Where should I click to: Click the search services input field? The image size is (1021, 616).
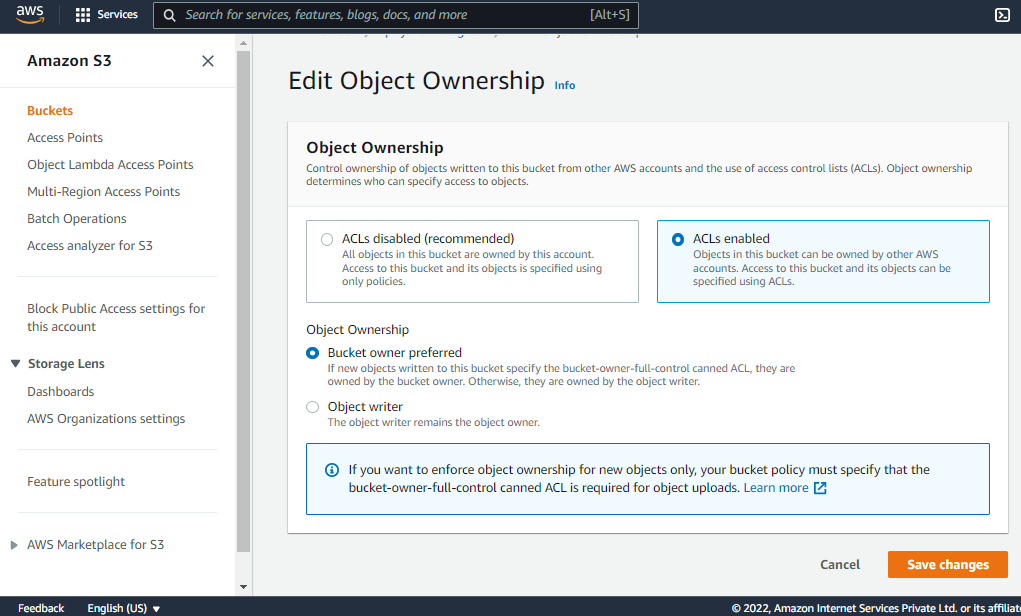click(385, 15)
